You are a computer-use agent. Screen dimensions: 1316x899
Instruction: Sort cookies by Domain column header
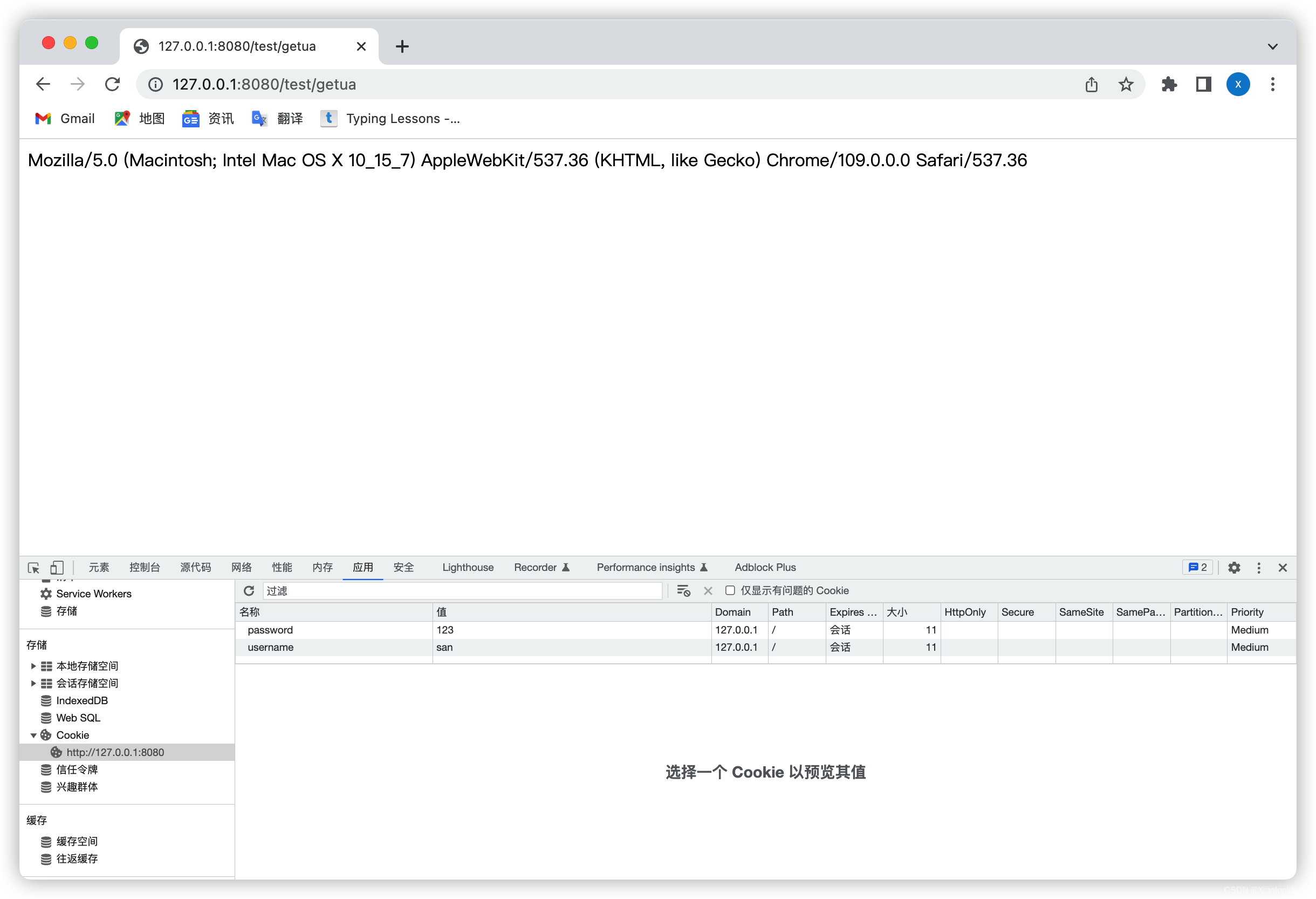[x=739, y=612]
